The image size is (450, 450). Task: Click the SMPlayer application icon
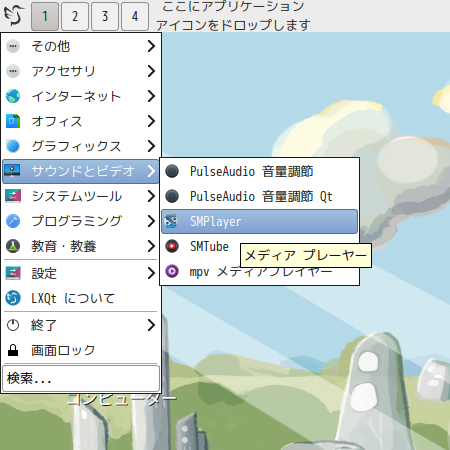tap(172, 221)
